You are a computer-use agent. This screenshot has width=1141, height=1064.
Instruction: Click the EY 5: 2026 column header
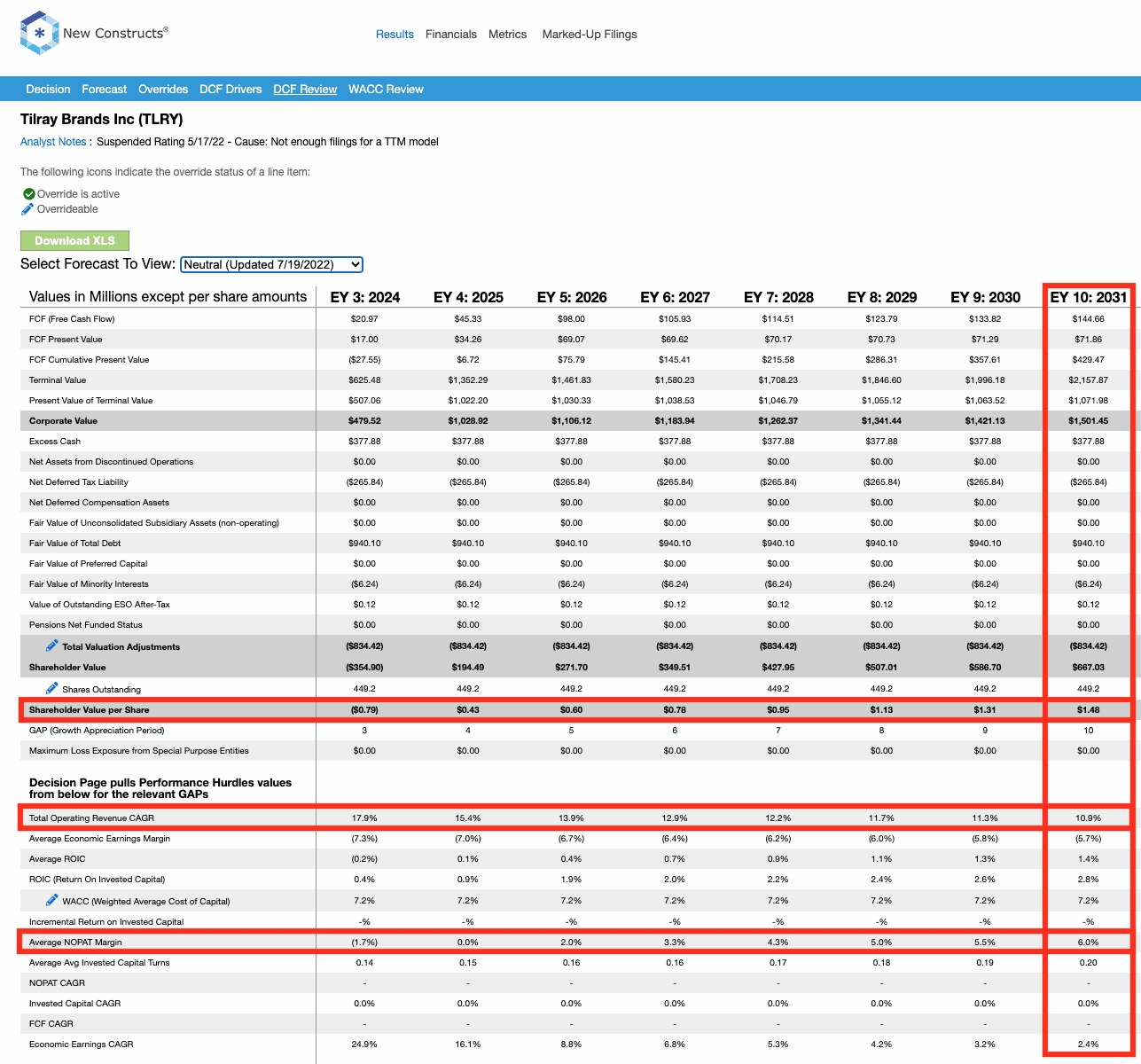[x=572, y=297]
